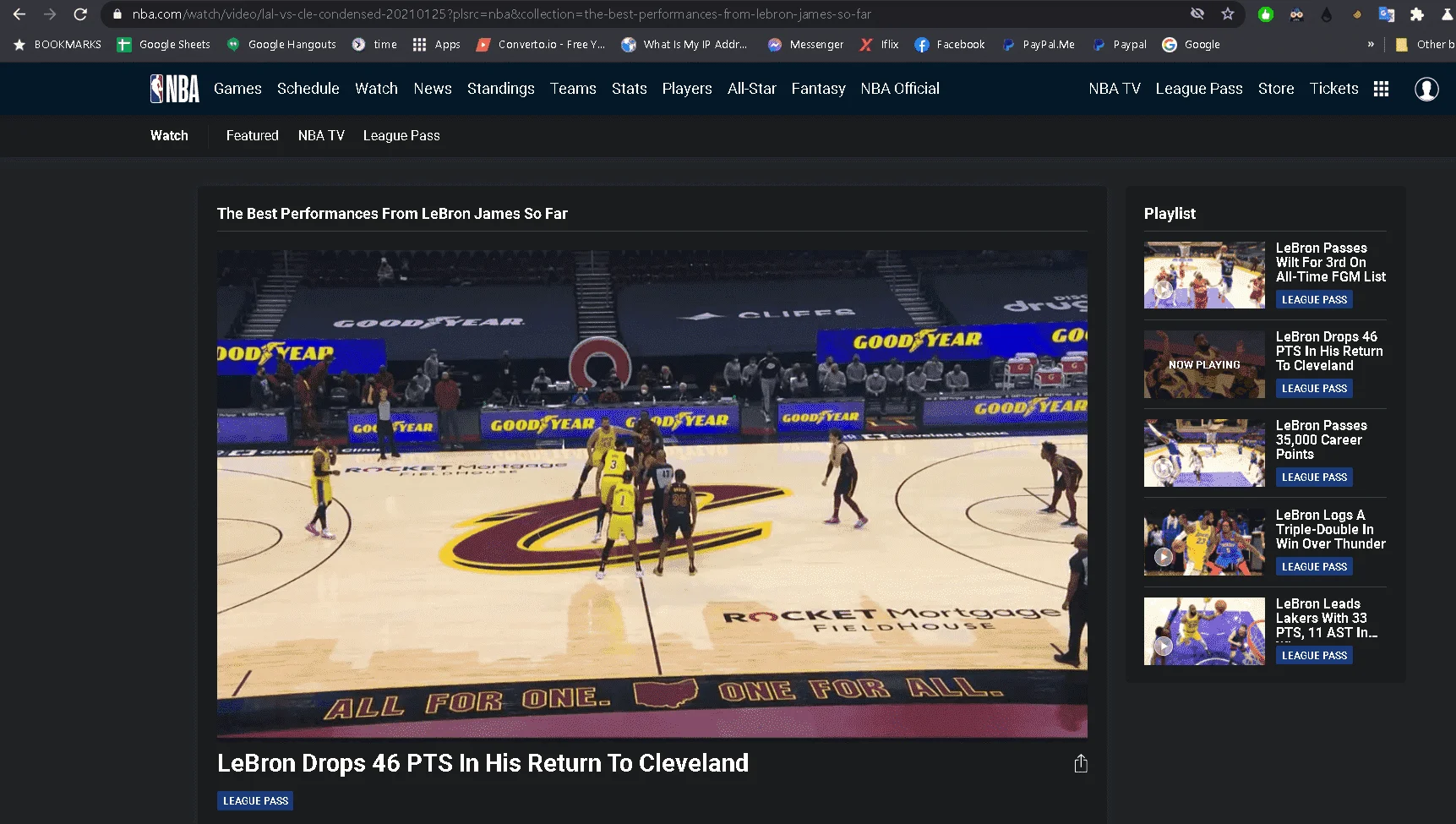The image size is (1456, 824).
Task: Play LeBron Leads Lakers With 33 PTS thumbnail
Action: coord(1204,631)
